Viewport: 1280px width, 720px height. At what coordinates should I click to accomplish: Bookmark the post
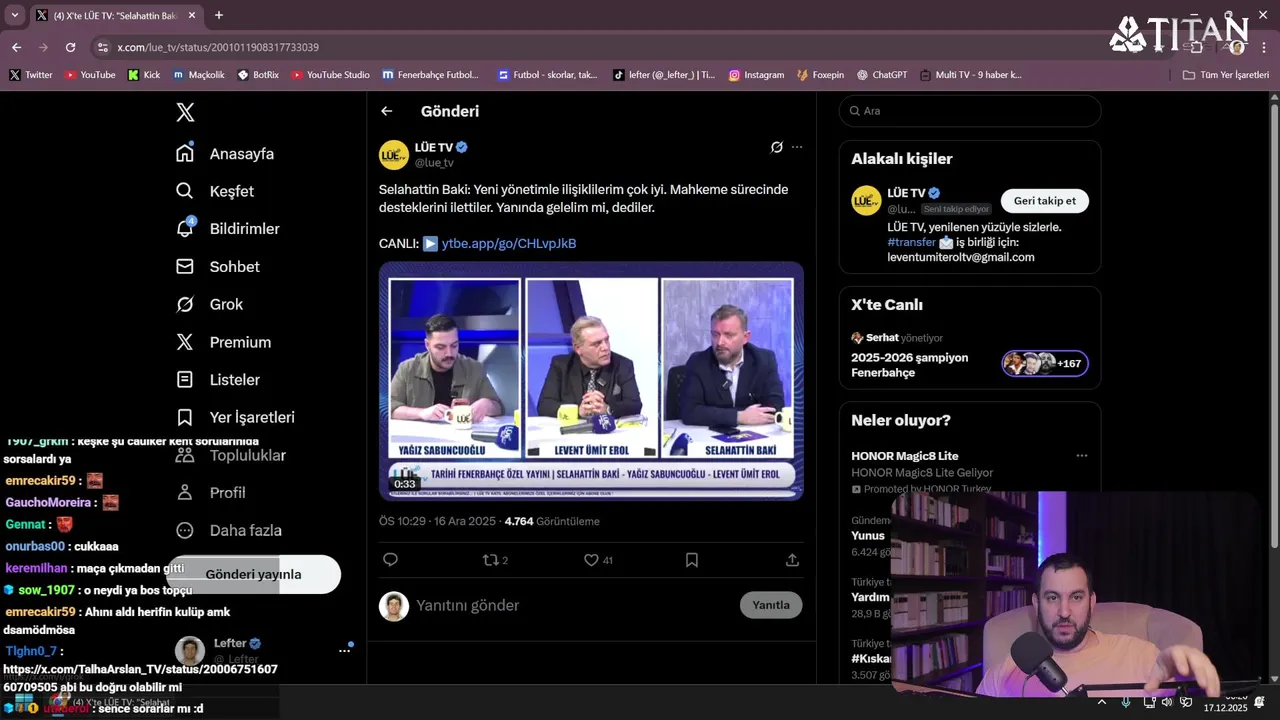click(691, 560)
